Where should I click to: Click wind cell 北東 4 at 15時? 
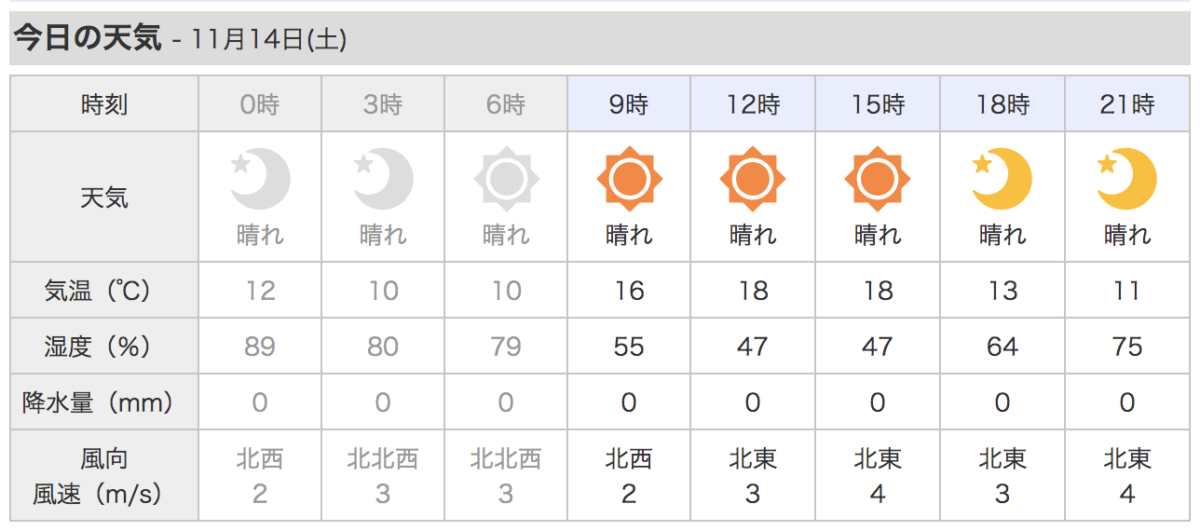(877, 476)
